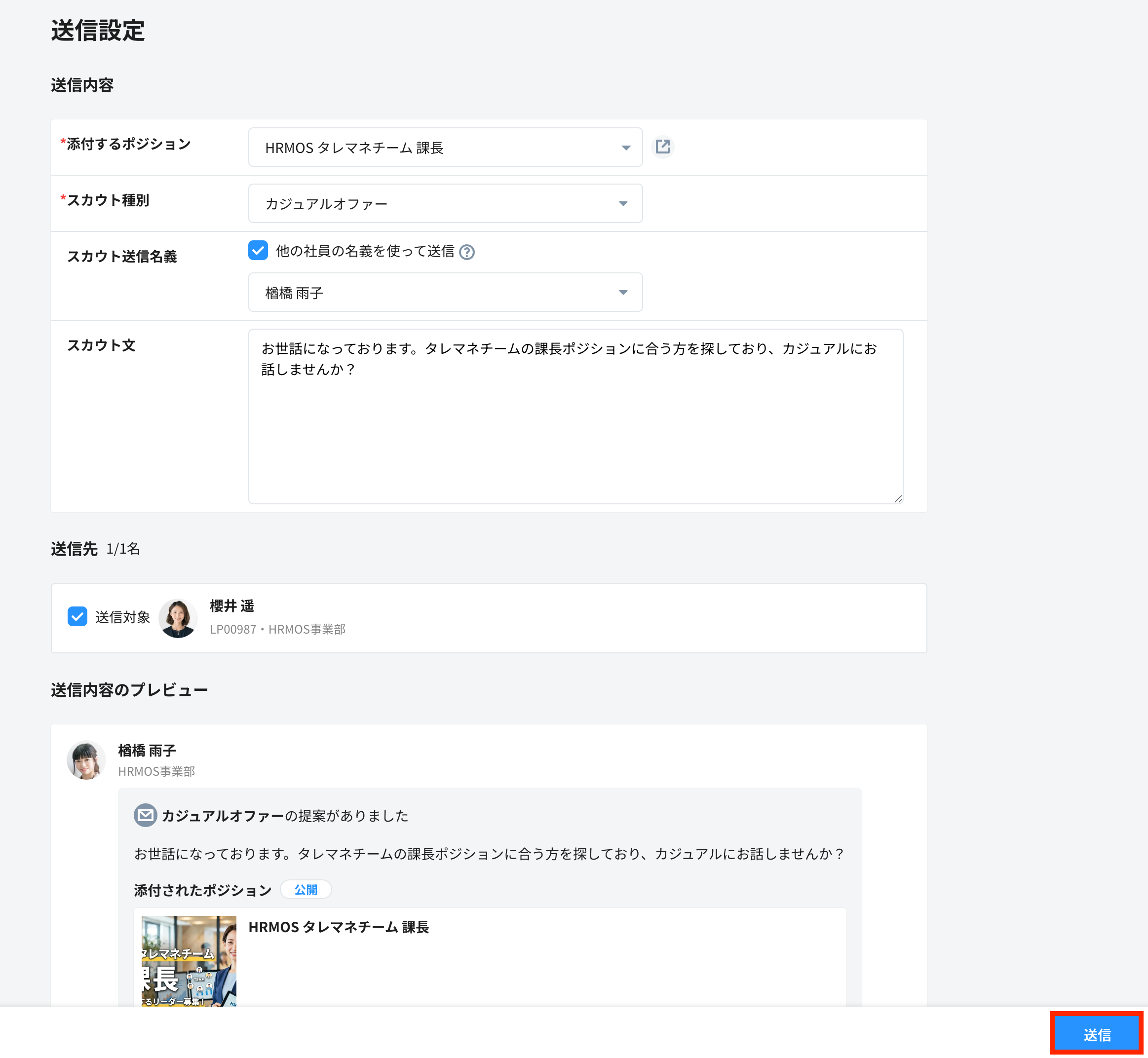Expand the スカウト種別 dropdown
Image resolution: width=1148 pixels, height=1058 pixels.
tap(446, 203)
